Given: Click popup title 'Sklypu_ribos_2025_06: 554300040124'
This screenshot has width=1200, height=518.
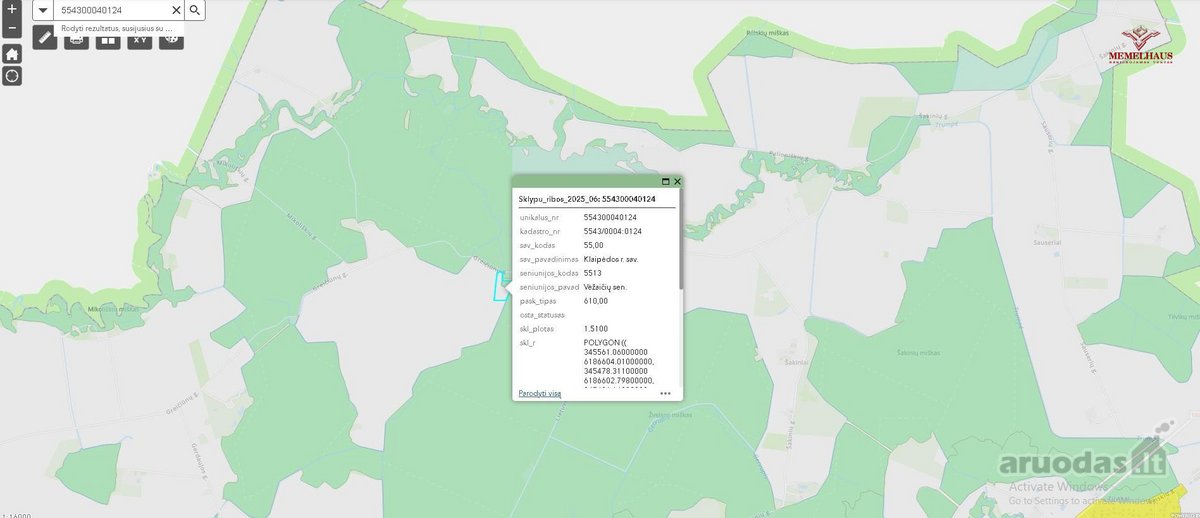Looking at the screenshot, I should (587, 199).
